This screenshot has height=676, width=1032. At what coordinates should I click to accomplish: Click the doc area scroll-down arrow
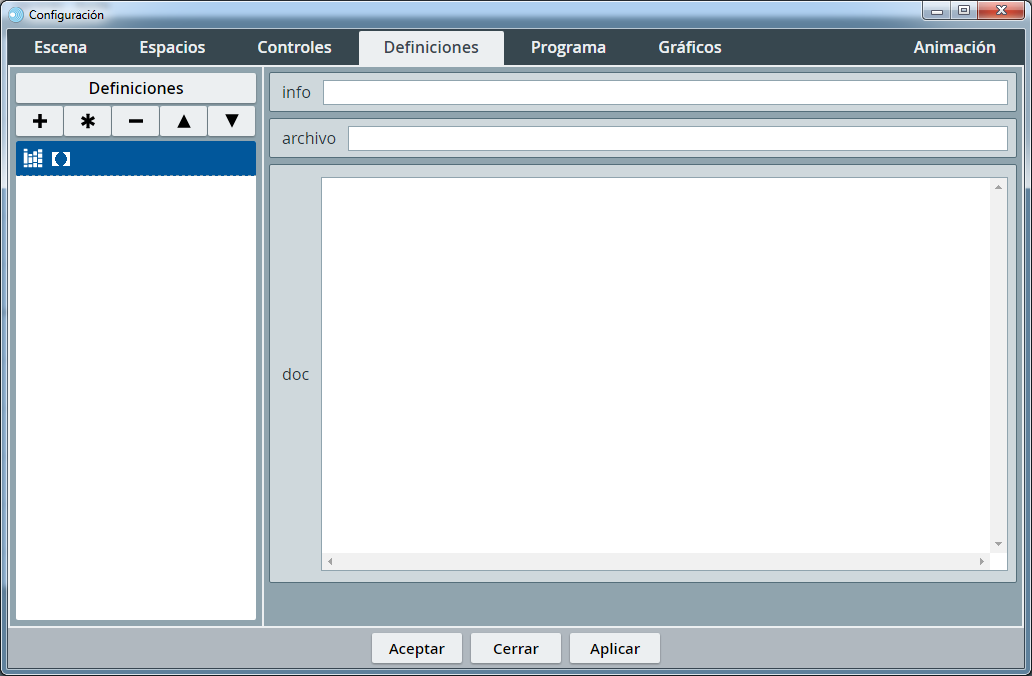point(998,544)
